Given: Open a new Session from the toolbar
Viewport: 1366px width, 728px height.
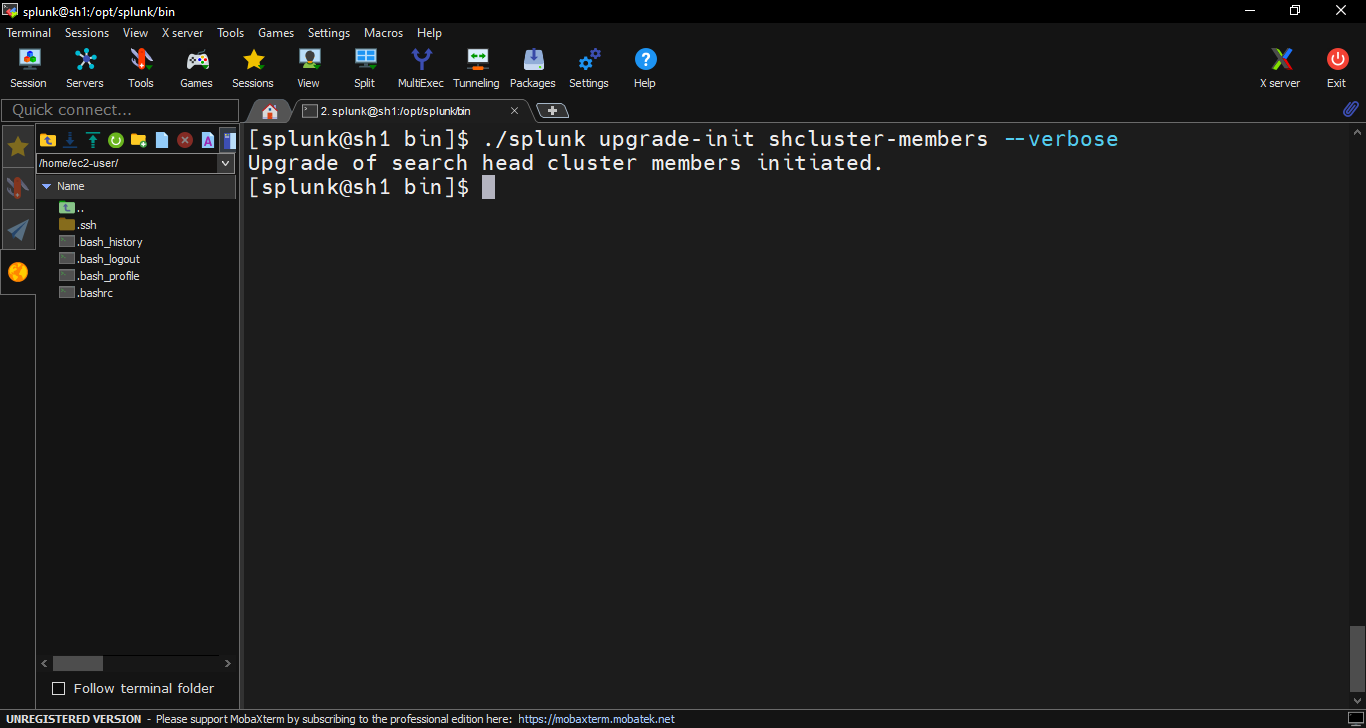Looking at the screenshot, I should (x=29, y=68).
